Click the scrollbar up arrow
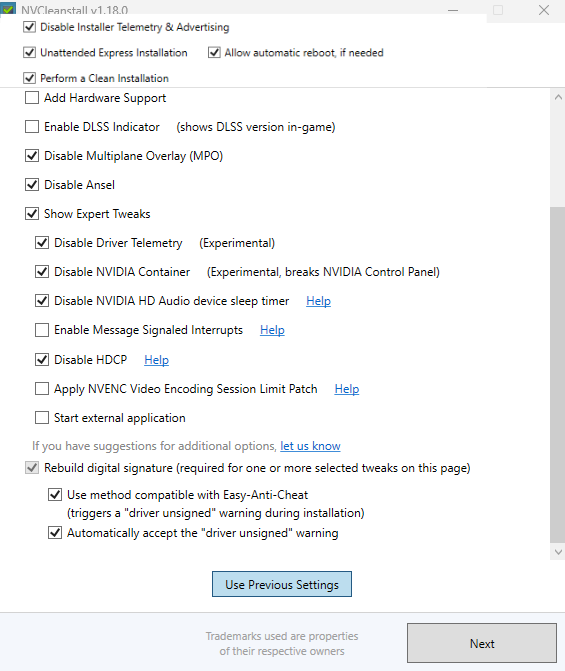Viewport: 565px width, 671px height. click(x=558, y=97)
